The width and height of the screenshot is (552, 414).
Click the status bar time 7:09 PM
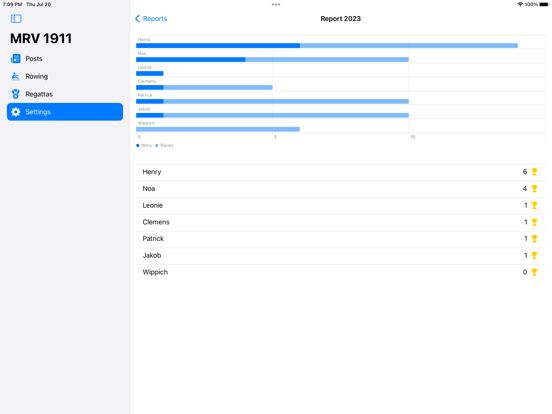tap(12, 4)
